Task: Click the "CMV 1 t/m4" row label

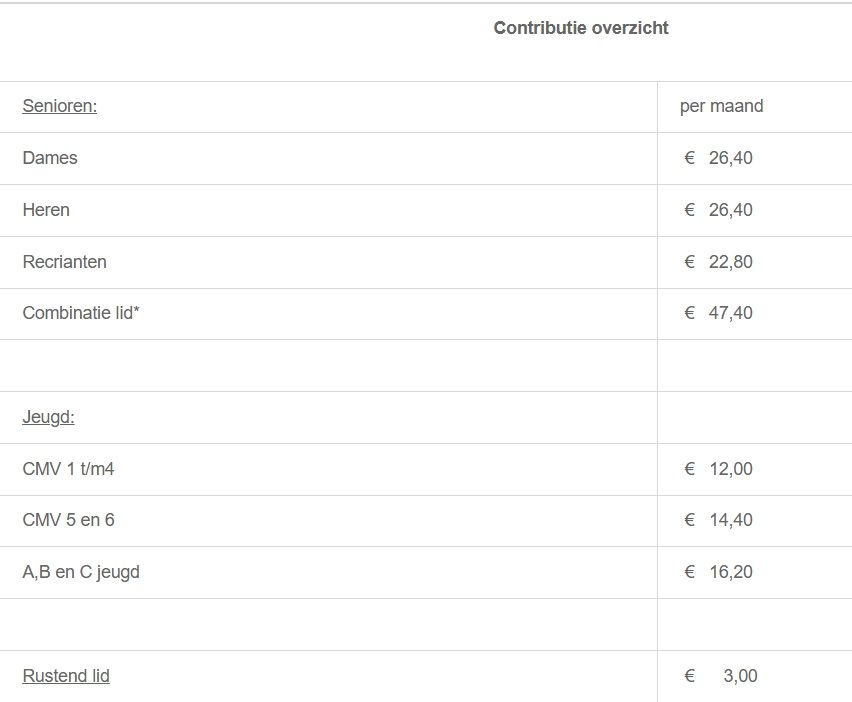Action: (x=68, y=469)
